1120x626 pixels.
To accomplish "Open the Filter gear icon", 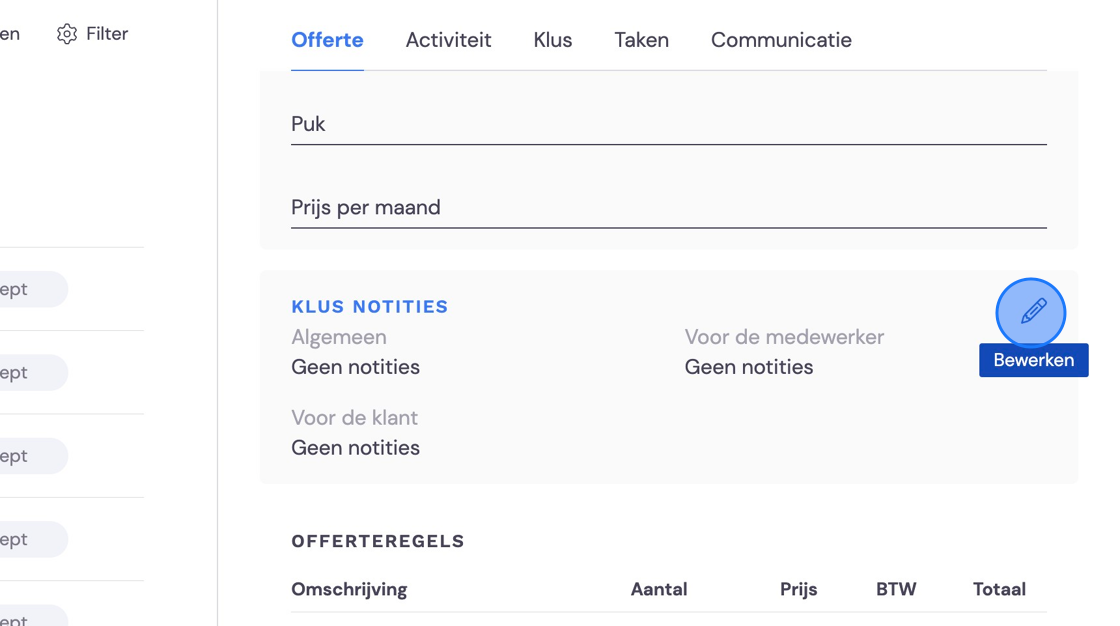I will click(66, 34).
